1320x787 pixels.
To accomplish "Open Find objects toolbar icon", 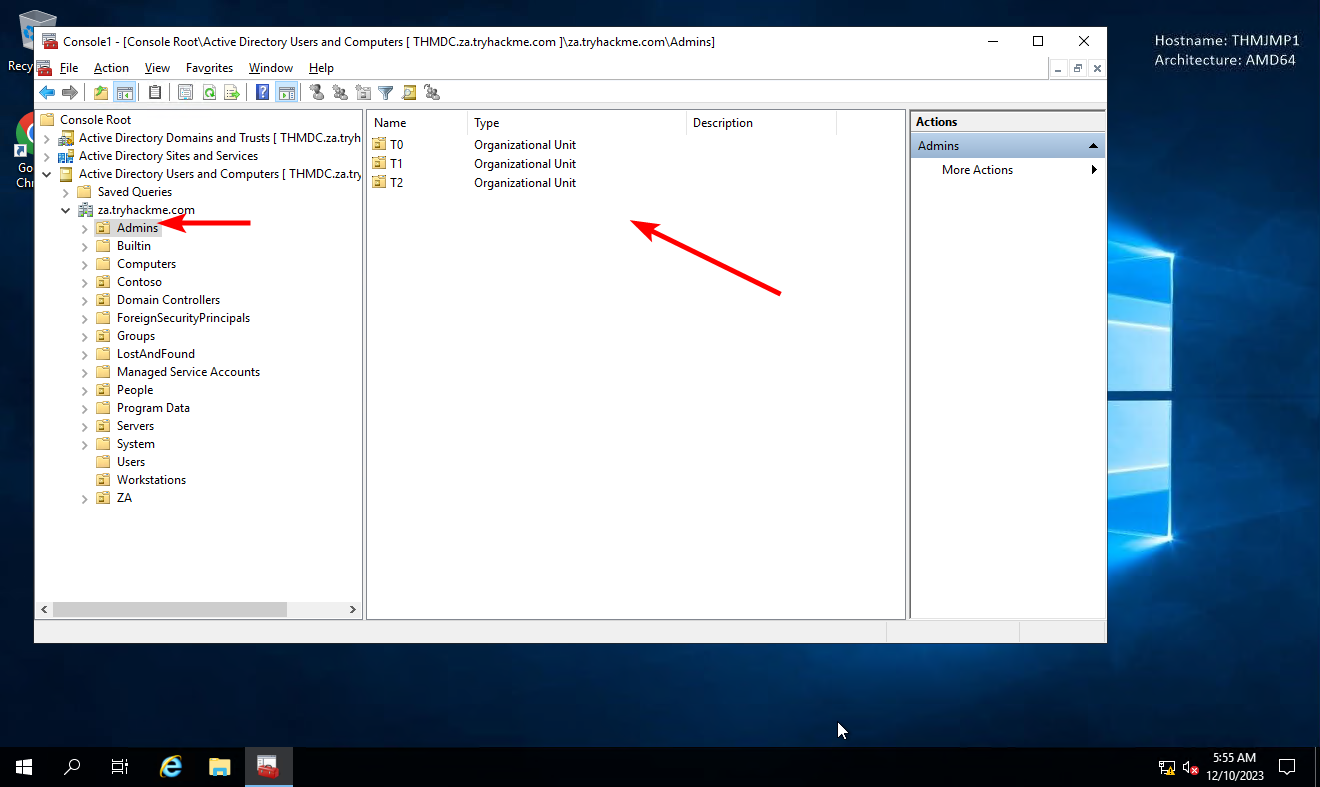I will [408, 92].
